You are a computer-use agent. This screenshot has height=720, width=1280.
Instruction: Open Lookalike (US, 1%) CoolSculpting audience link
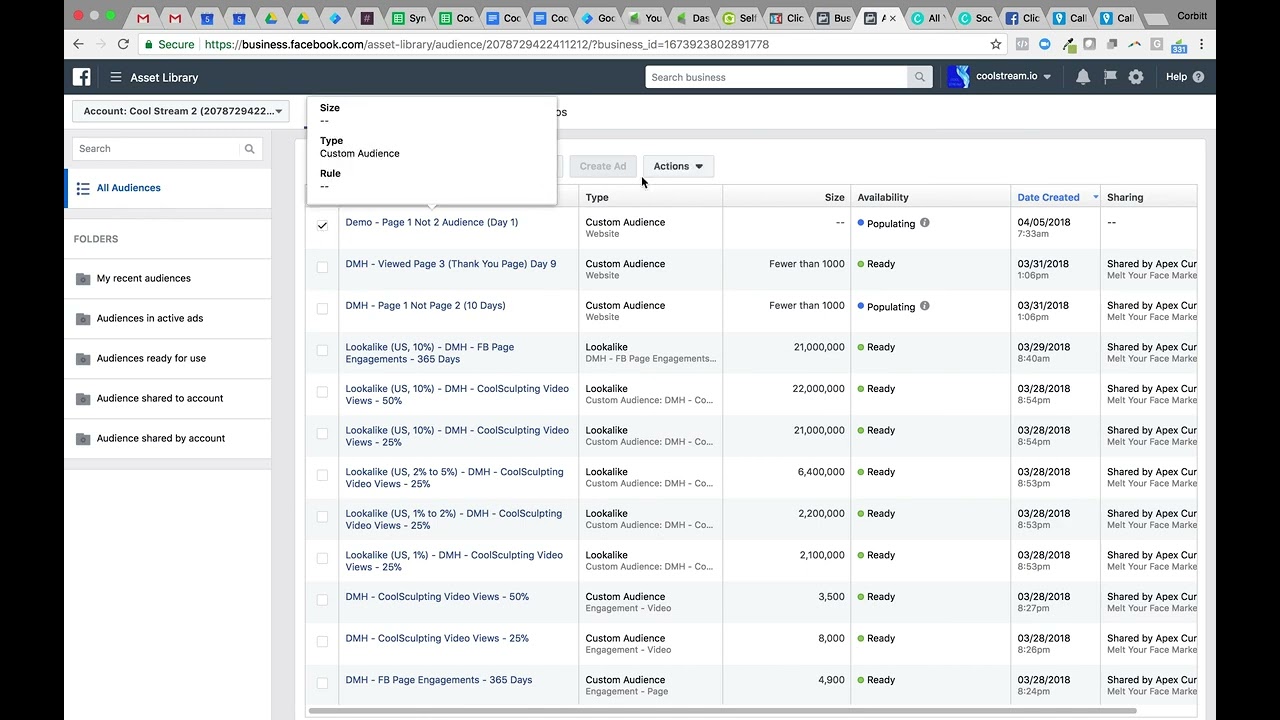coord(454,561)
